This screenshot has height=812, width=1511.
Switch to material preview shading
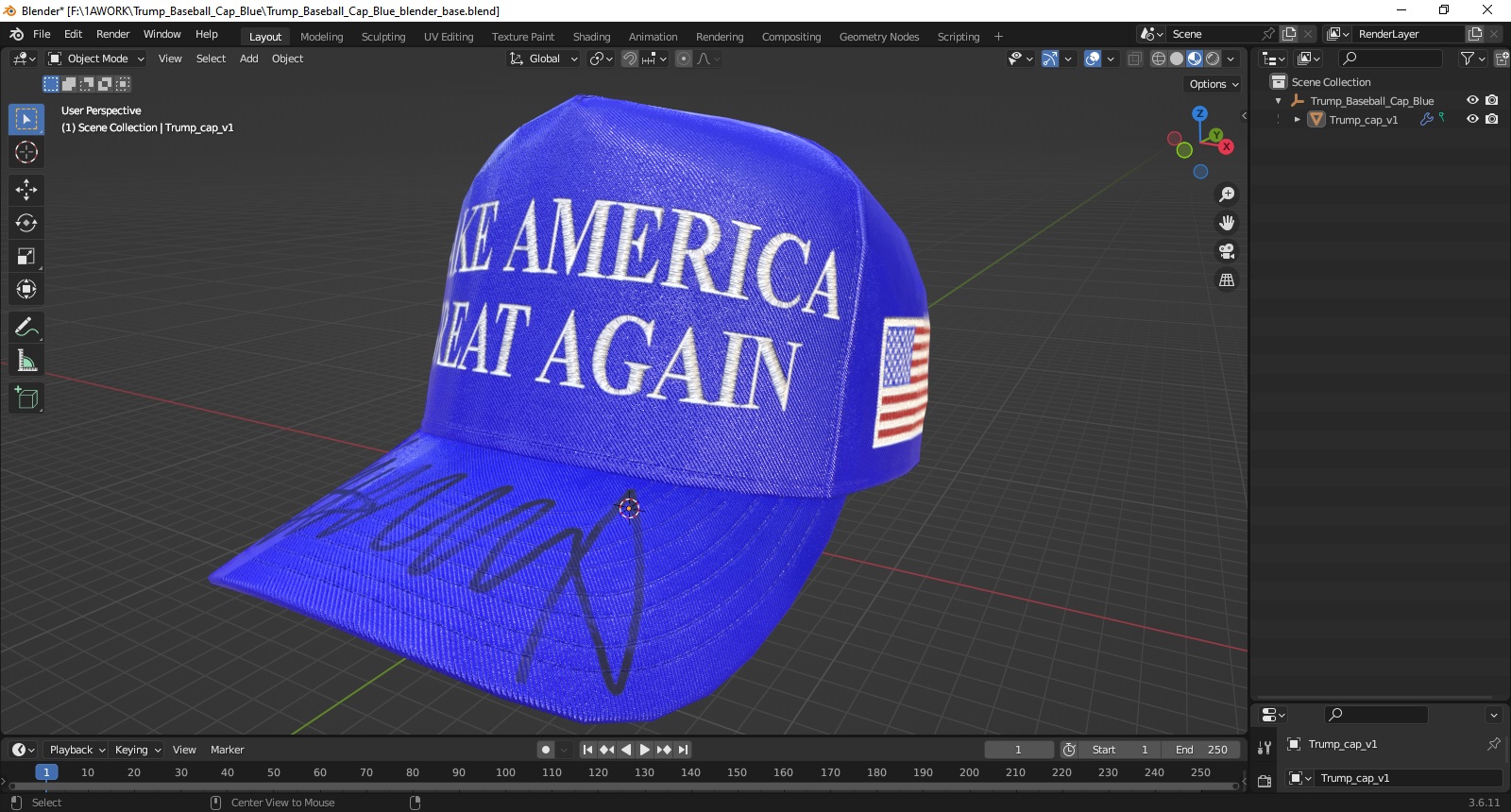click(x=1195, y=59)
